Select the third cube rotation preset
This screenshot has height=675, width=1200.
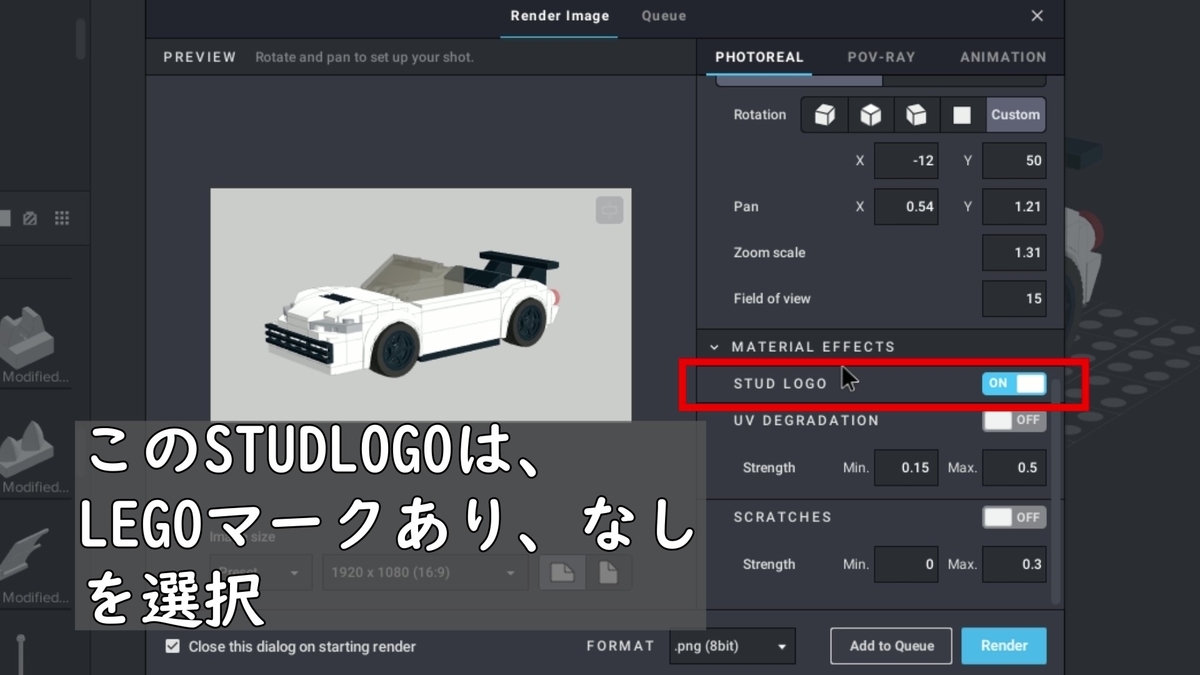click(x=916, y=115)
